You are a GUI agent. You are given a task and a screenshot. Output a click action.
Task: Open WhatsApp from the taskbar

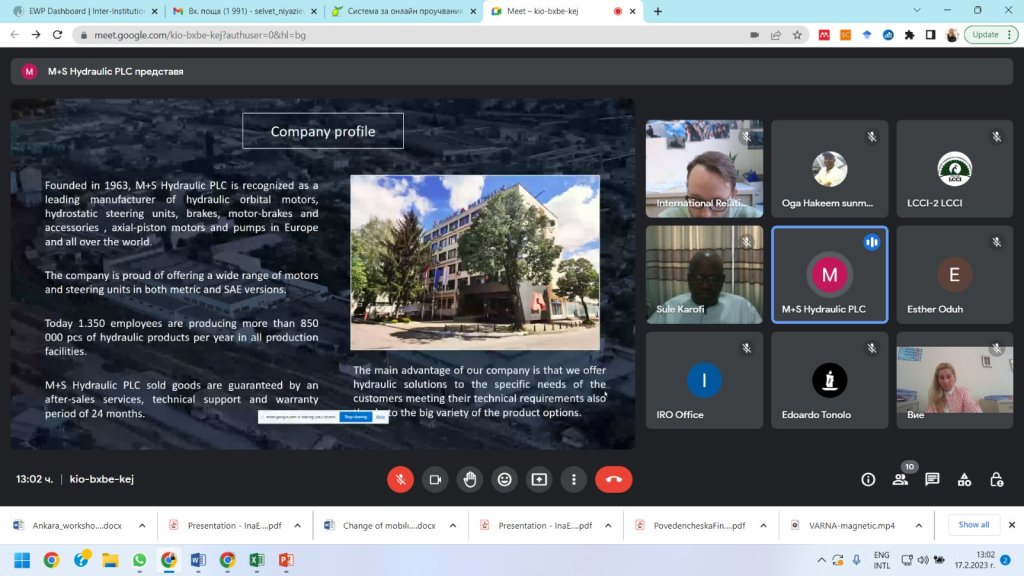pos(139,560)
